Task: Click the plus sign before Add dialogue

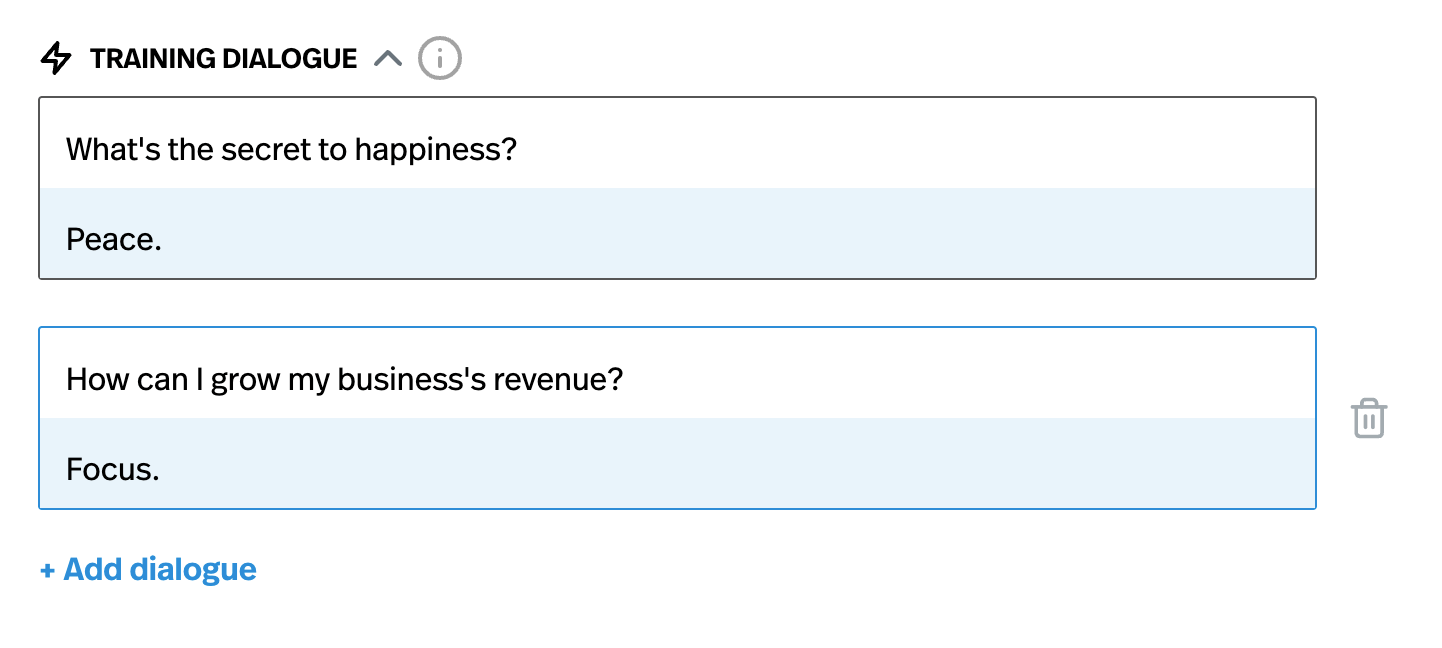Action: click(x=47, y=570)
